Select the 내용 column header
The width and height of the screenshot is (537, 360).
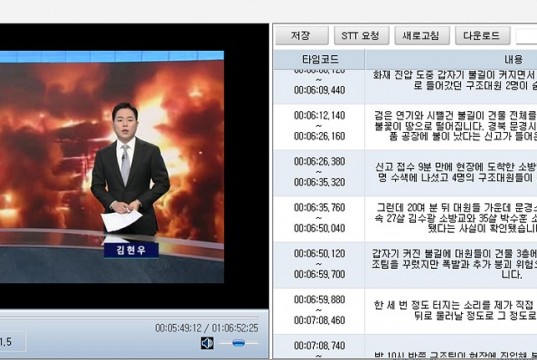tap(451, 59)
